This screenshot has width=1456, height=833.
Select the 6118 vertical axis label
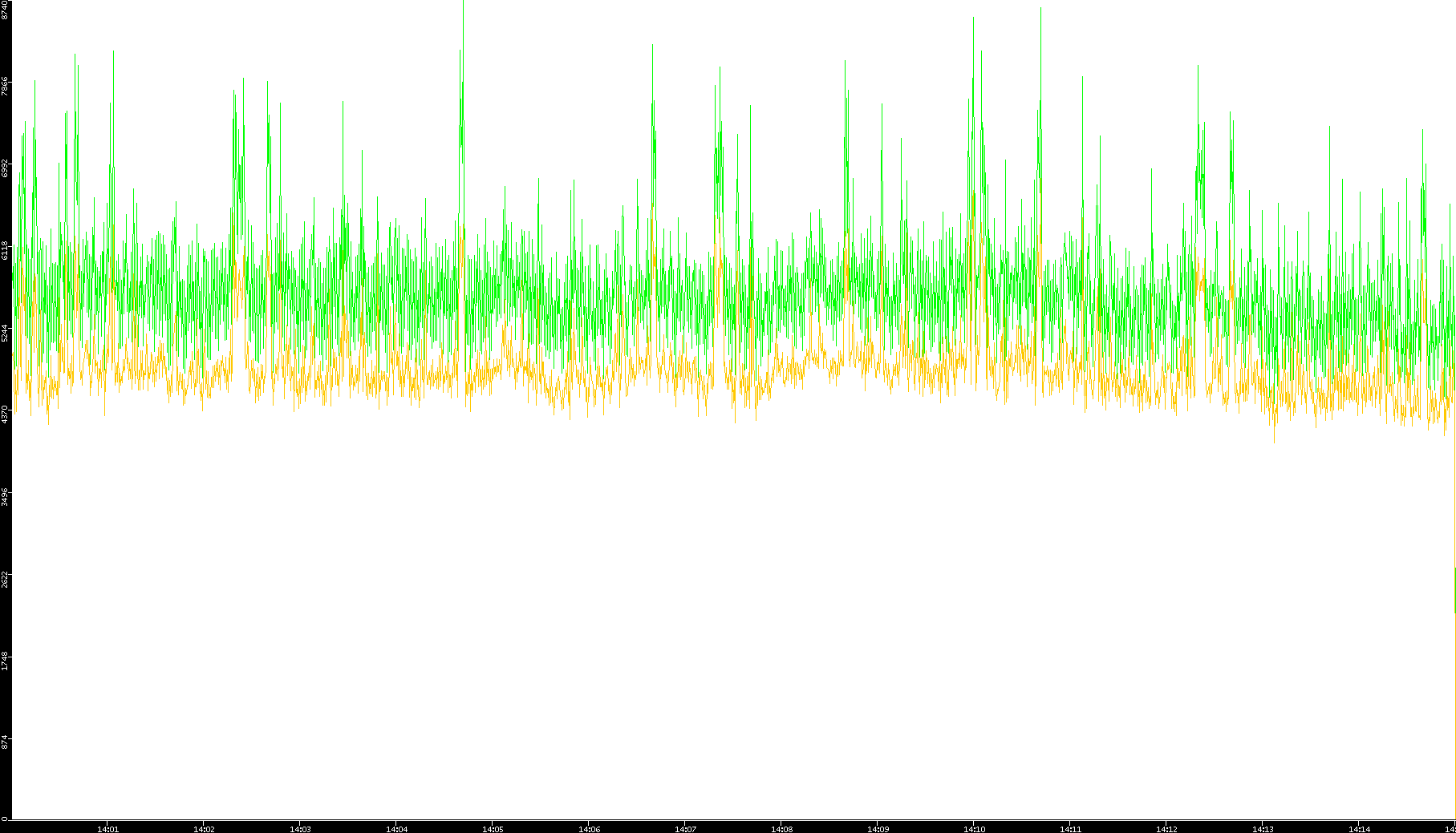point(6,250)
